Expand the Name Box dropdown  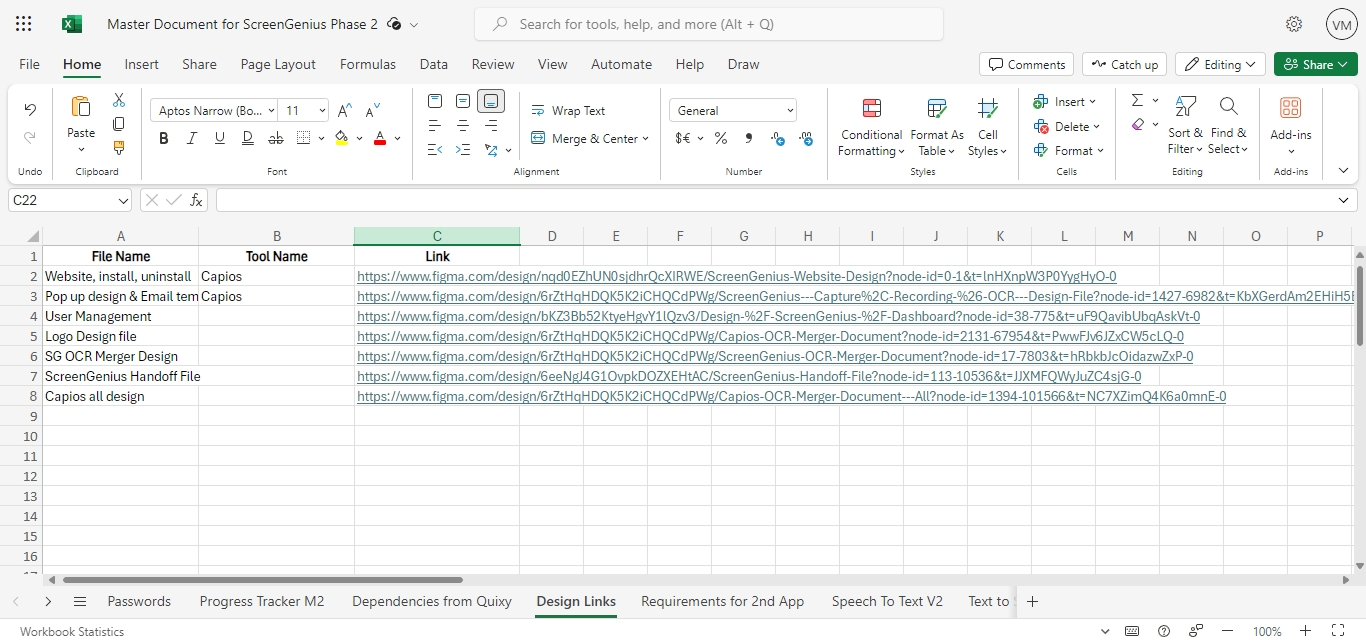click(x=123, y=201)
